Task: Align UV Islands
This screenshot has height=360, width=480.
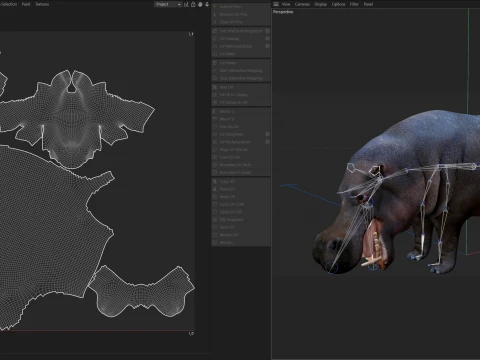Action: click(x=241, y=149)
